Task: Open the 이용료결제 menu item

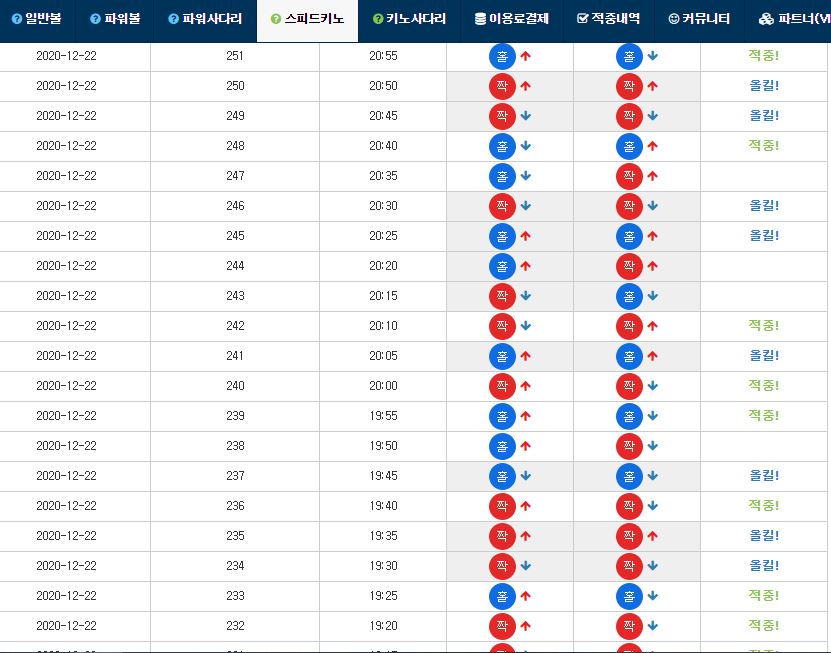Action: [x=511, y=19]
